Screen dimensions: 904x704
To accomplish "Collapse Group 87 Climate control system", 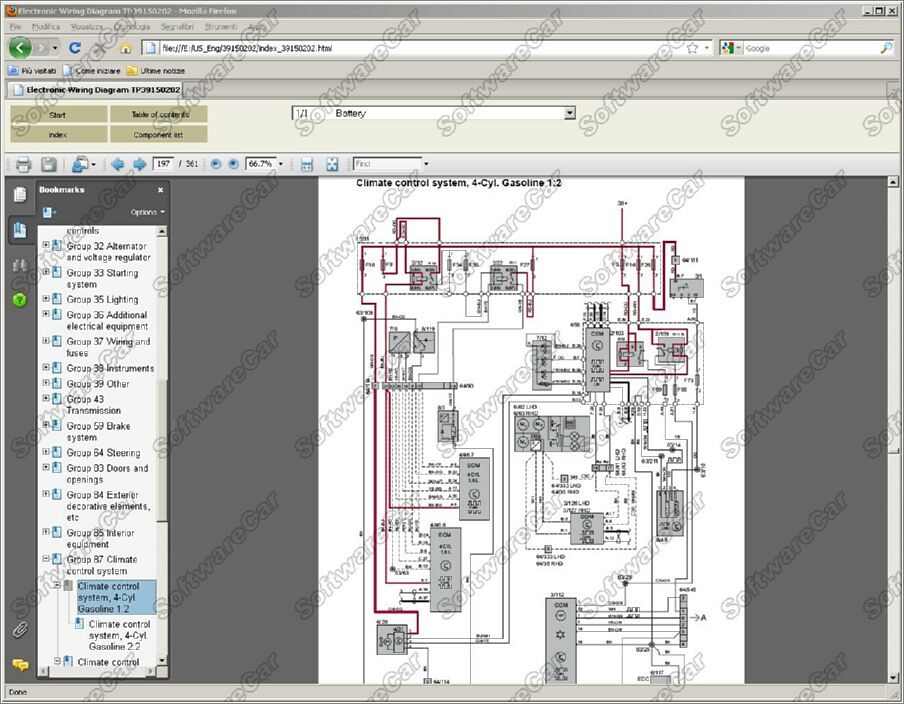I will point(45,560).
